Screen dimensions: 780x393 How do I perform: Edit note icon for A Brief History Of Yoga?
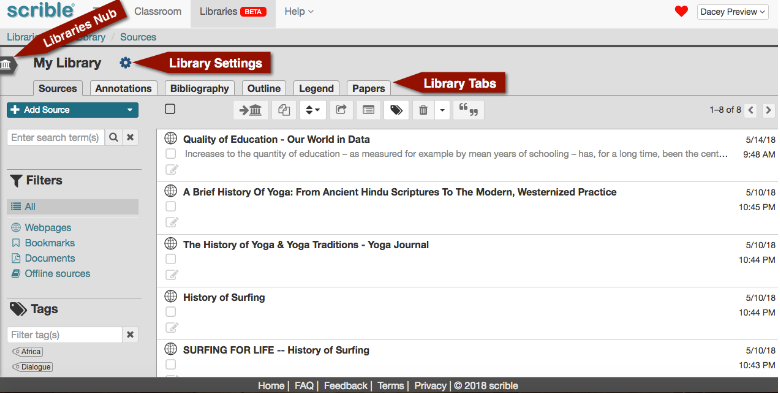[x=172, y=222]
